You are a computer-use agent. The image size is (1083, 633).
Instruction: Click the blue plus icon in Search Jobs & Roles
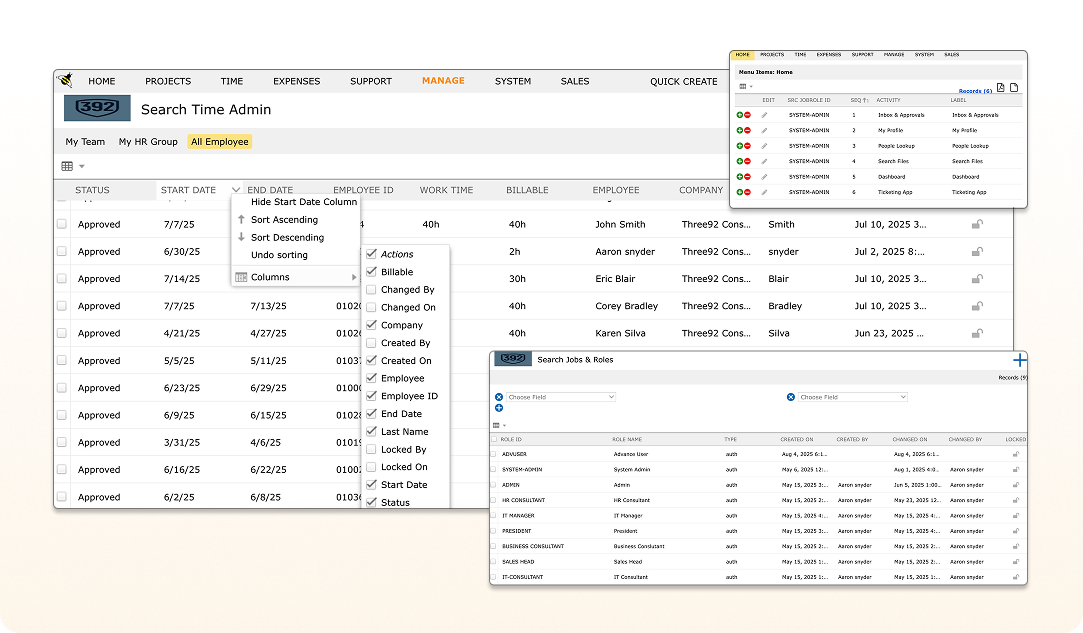point(1019,360)
